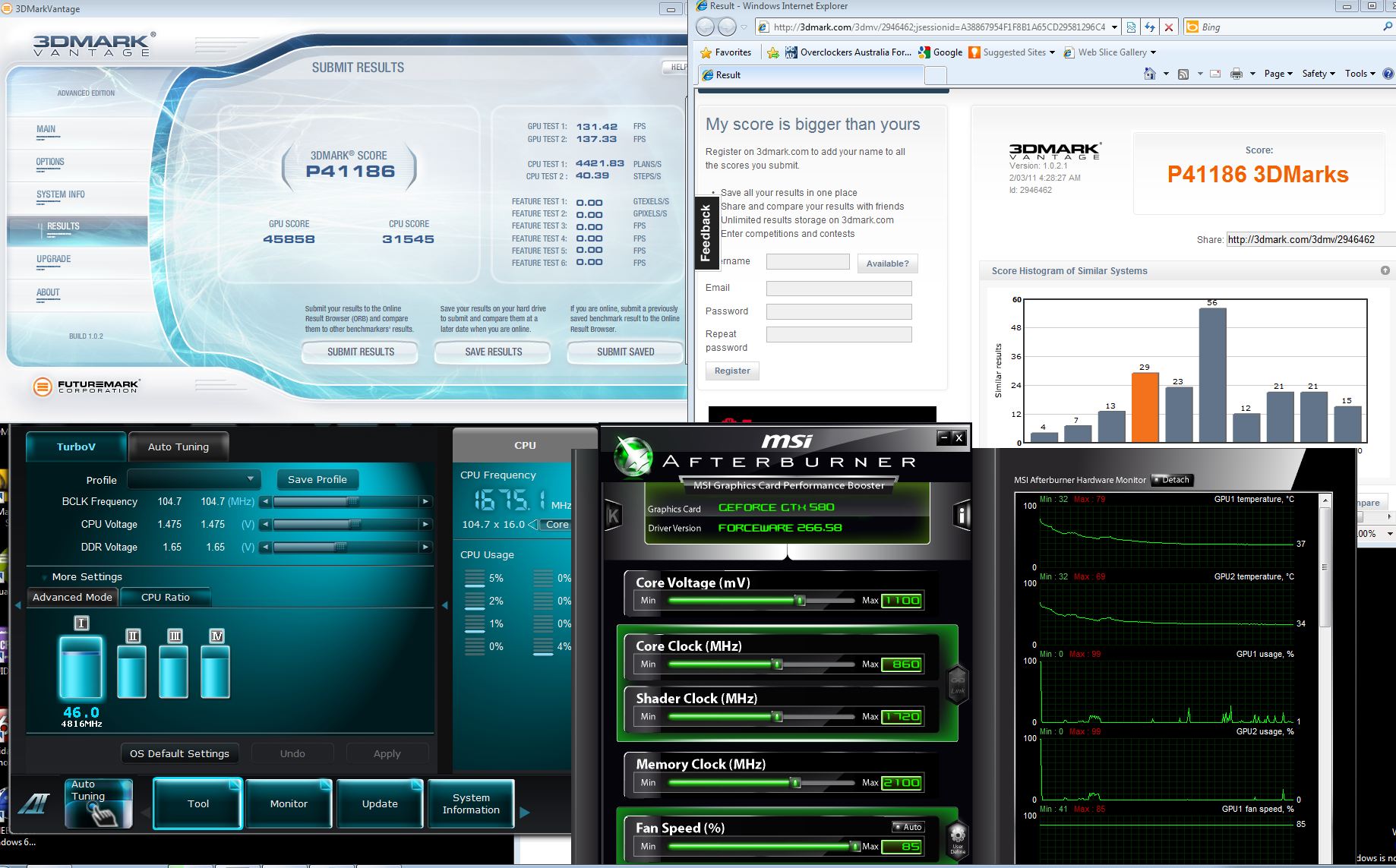1396x868 pixels.
Task: Open the Feedback side tab
Action: 706,233
